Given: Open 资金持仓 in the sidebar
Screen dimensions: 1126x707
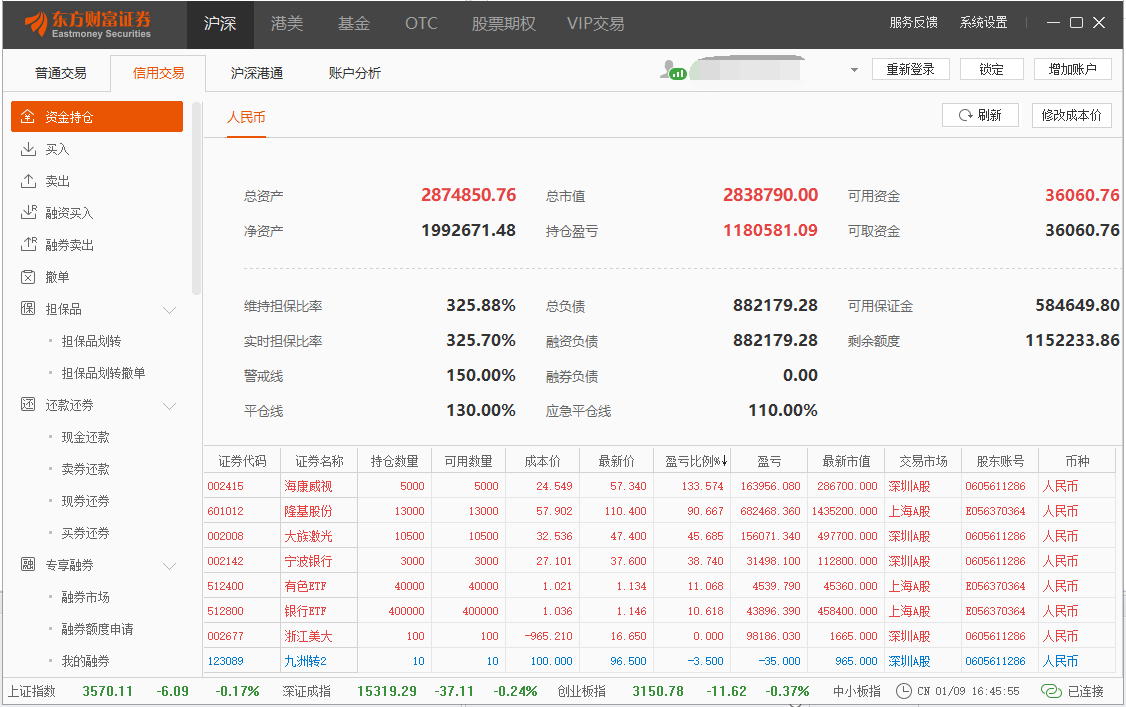Looking at the screenshot, I should coord(97,116).
